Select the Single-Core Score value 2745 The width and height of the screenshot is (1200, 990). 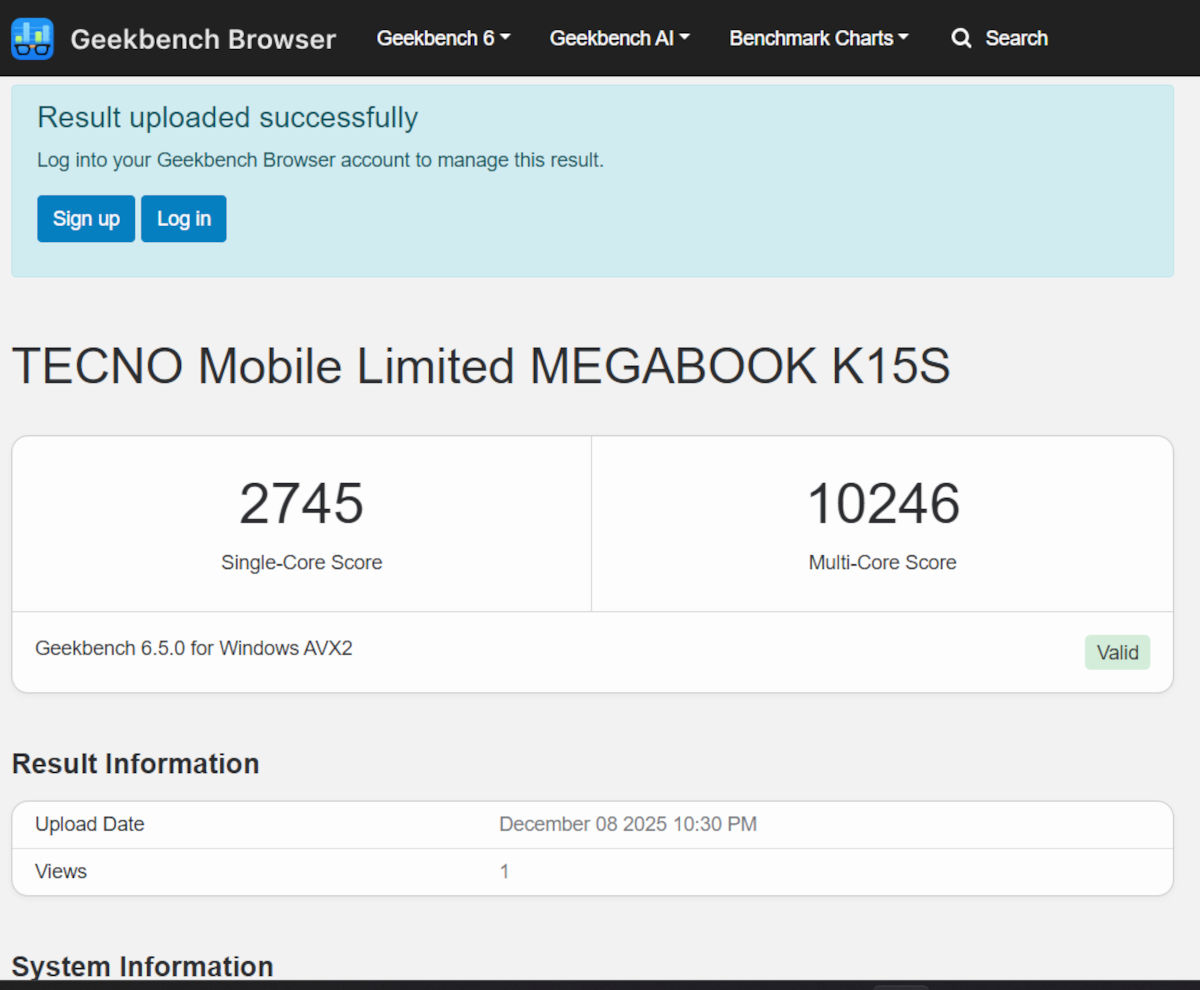pos(301,504)
